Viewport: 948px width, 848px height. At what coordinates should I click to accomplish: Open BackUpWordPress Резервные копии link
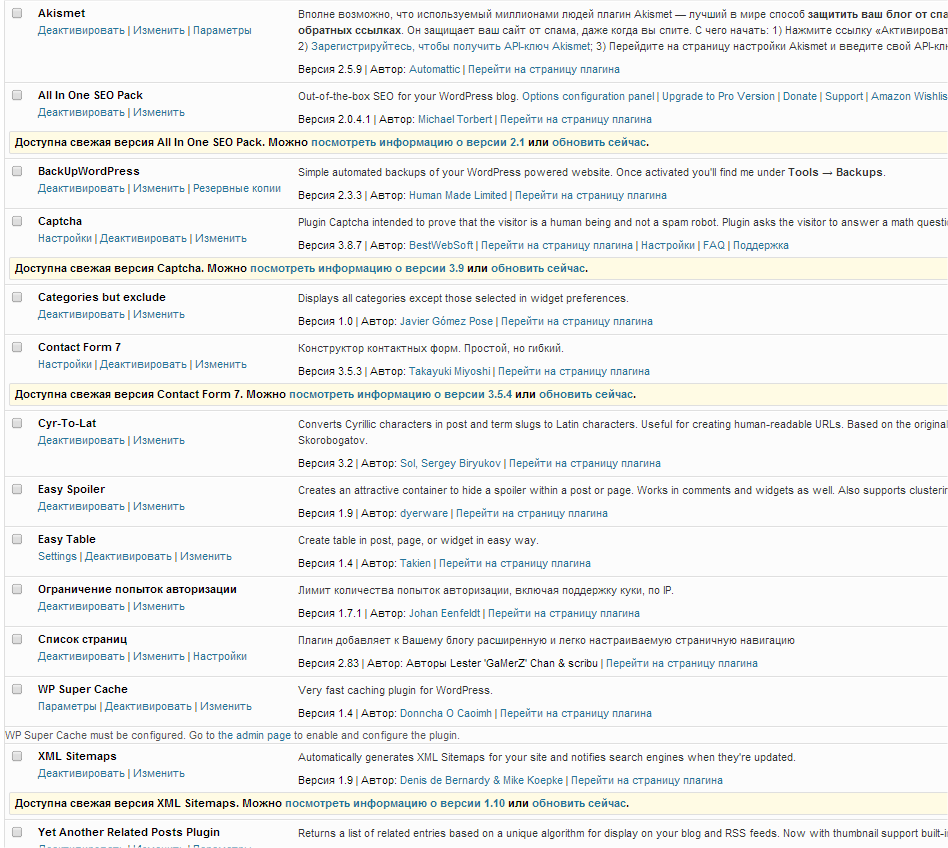[237, 189]
